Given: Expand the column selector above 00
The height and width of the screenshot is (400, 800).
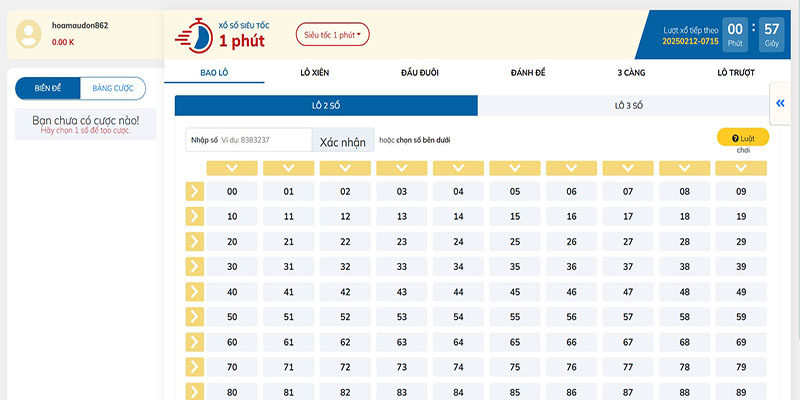Looking at the screenshot, I should click(x=232, y=169).
